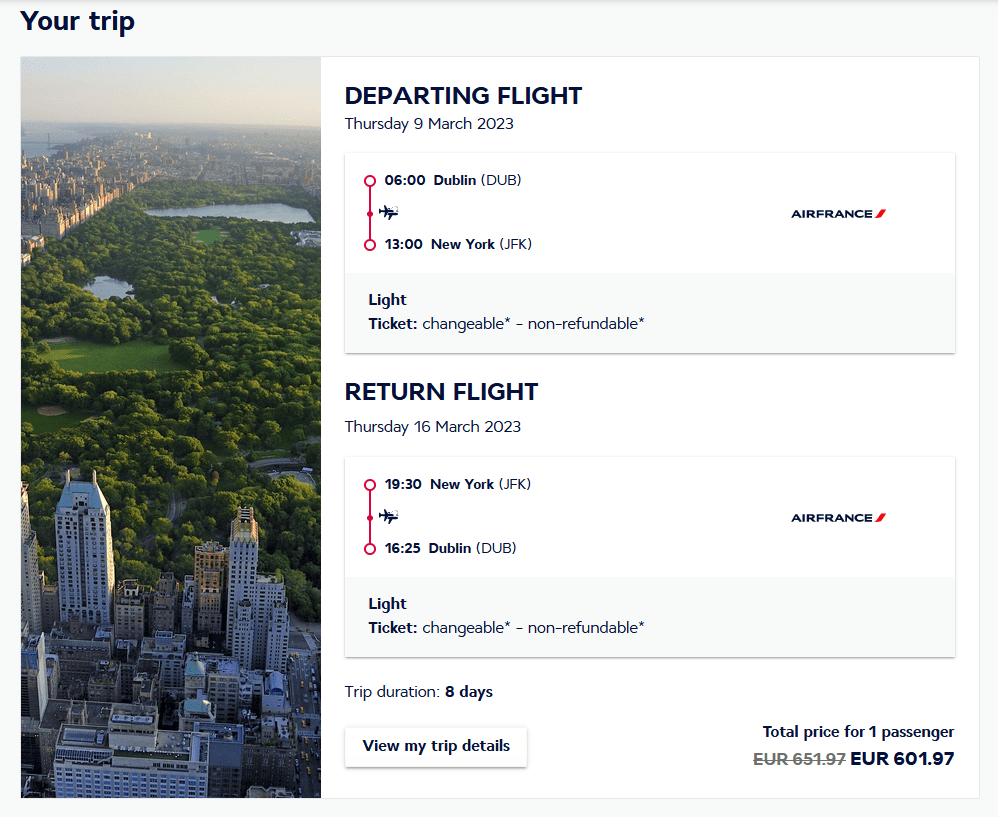The width and height of the screenshot is (998, 817).
Task: Click the arrival circle marker next to 13:00
Action: coord(371,243)
